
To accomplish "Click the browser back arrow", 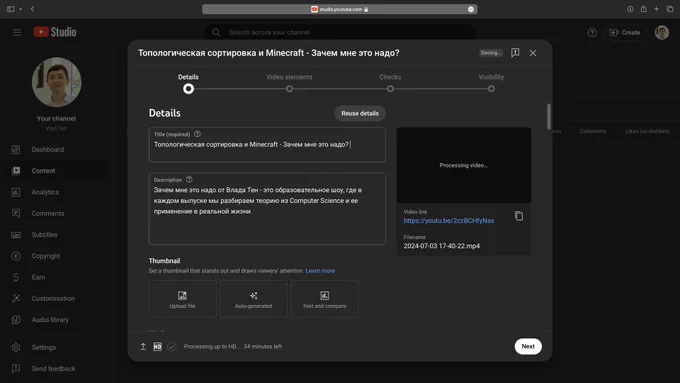I will point(33,9).
